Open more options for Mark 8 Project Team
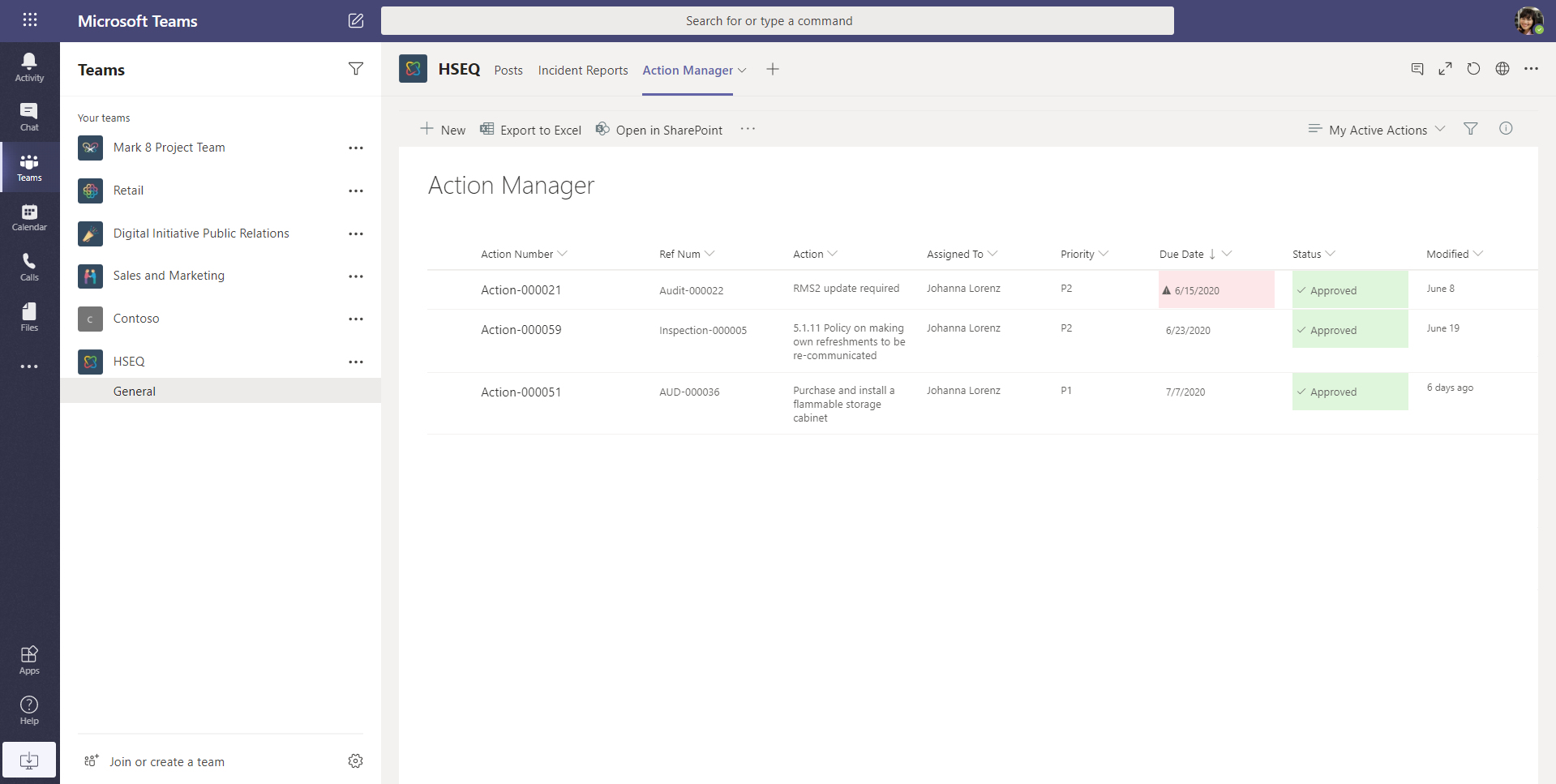This screenshot has width=1556, height=784. 356,148
